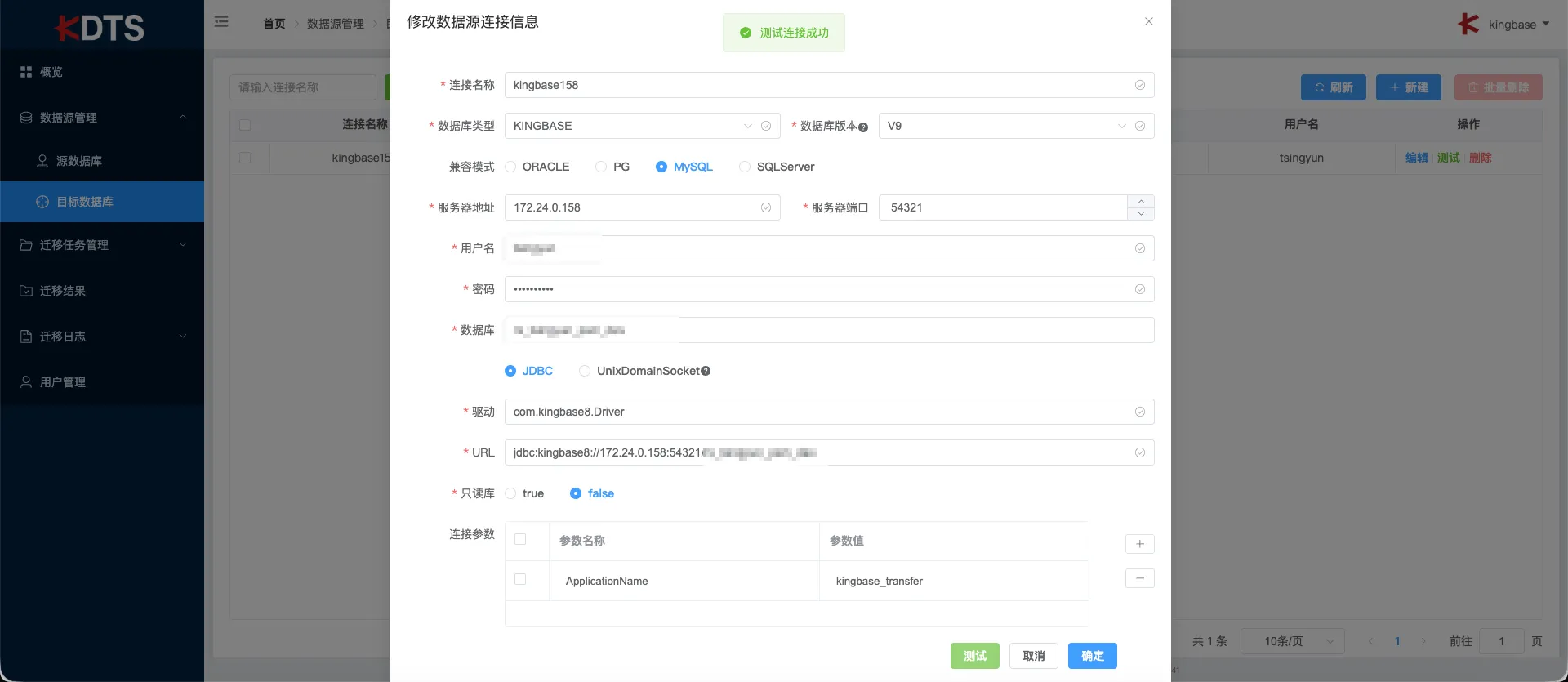
Task: Click the 迁移日志 document icon
Action: (26, 337)
